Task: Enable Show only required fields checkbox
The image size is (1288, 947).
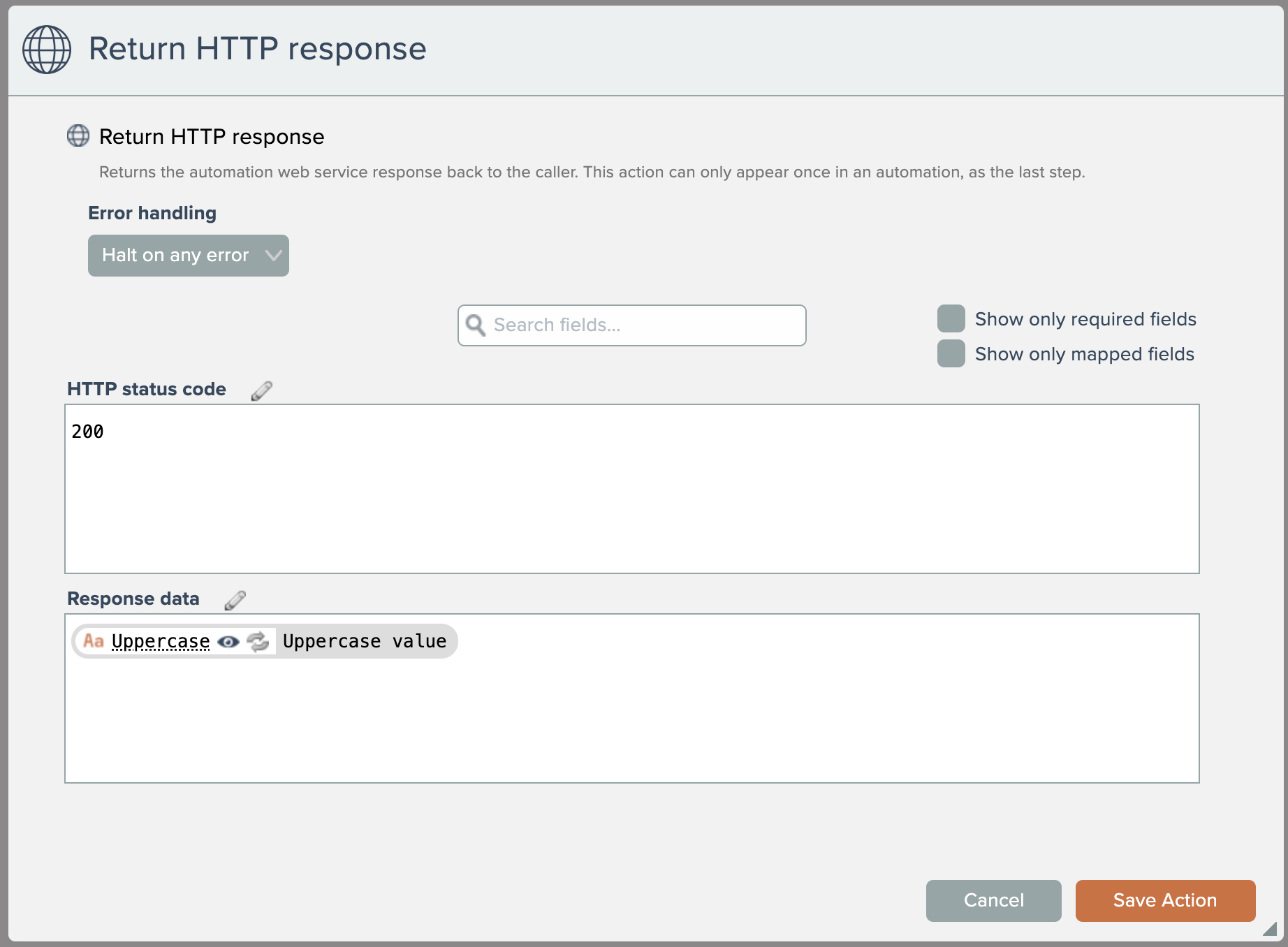Action: (951, 318)
